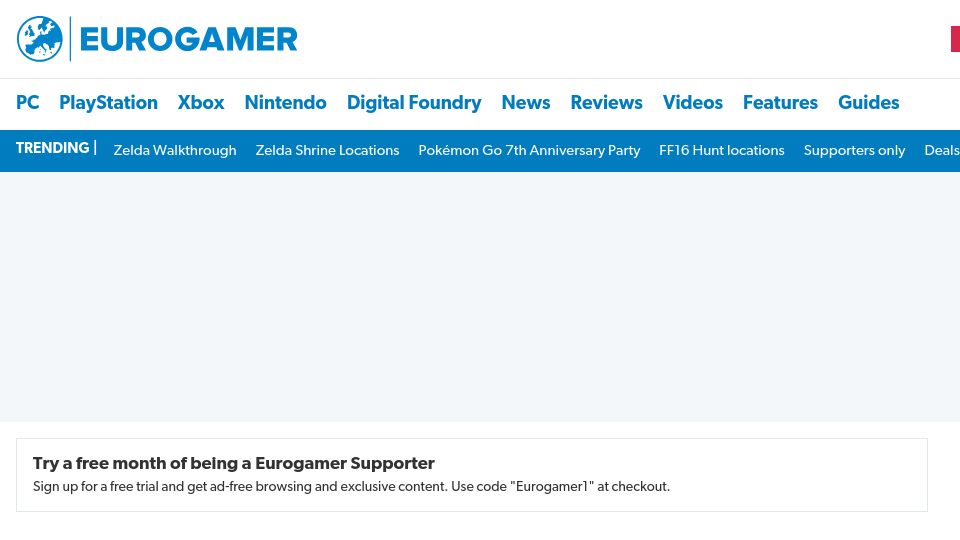960x540 pixels.
Task: Open Pokémon Go 7th Anniversary Party link
Action: (529, 150)
